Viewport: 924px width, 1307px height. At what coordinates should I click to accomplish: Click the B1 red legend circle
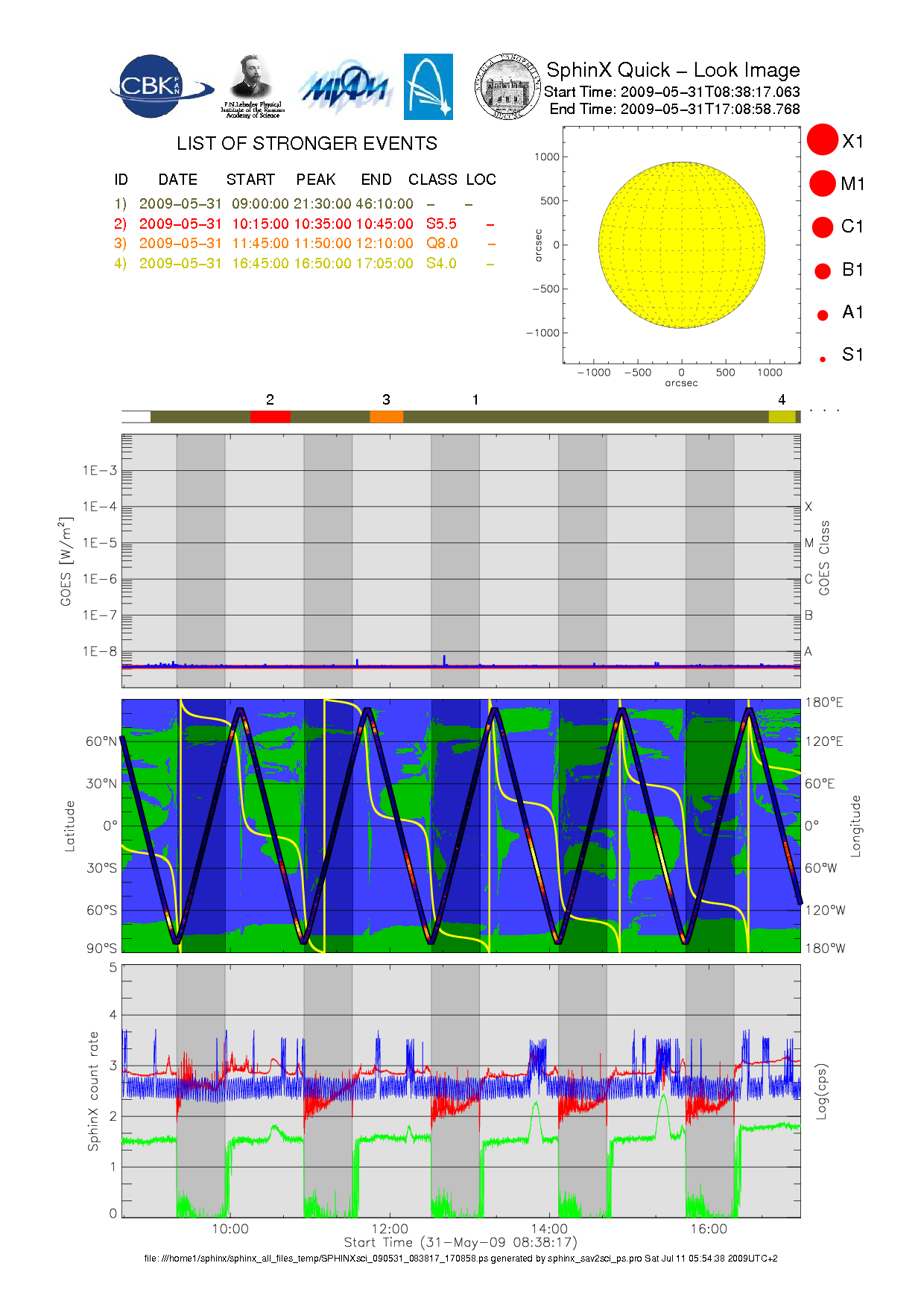pyautogui.click(x=823, y=271)
